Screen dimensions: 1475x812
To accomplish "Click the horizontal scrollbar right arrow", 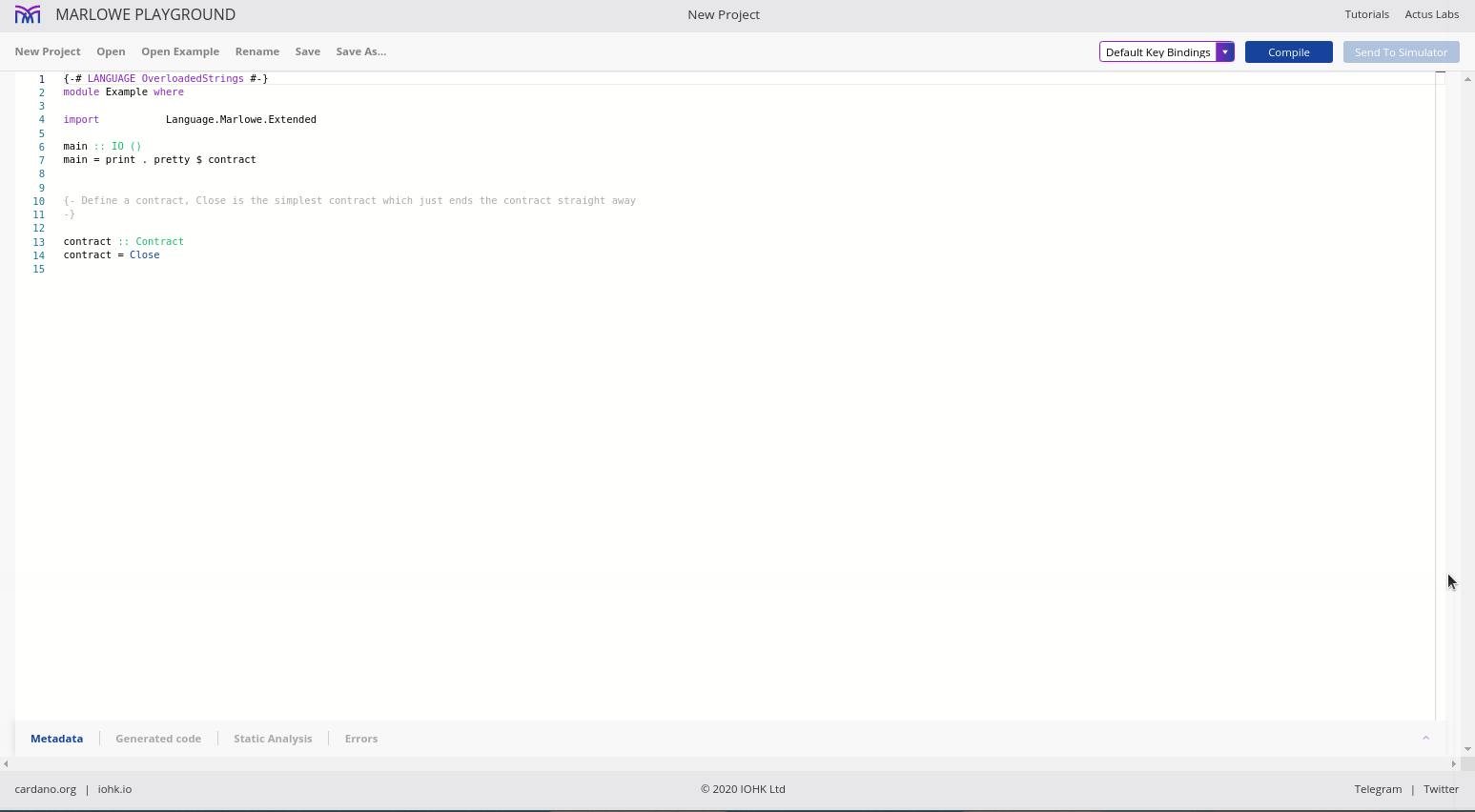I will click(1453, 763).
